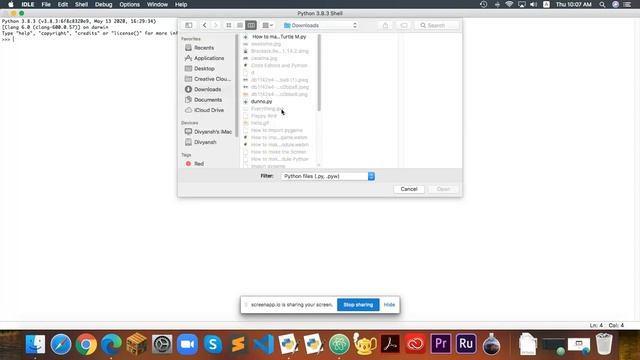
Task: Open Premiere Pro from the dock
Action: (441, 344)
